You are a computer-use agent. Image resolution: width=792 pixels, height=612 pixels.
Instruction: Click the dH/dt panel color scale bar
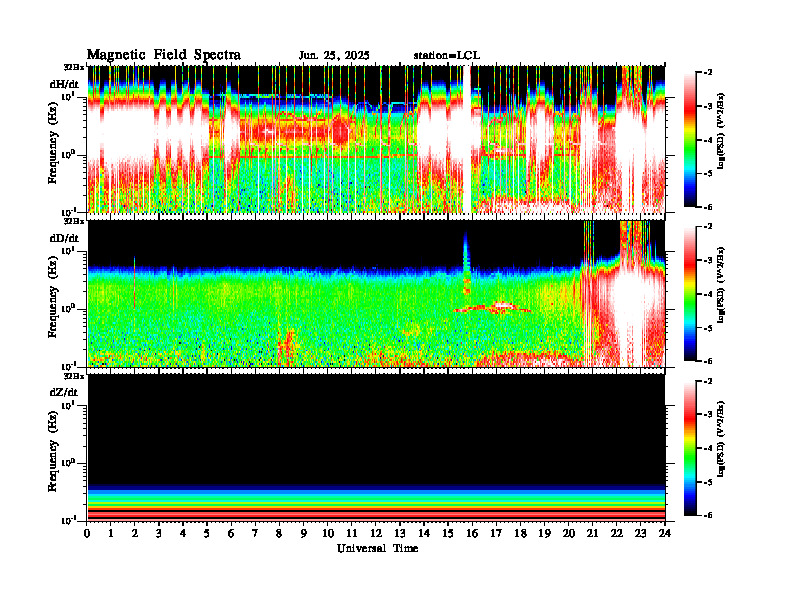(690, 139)
